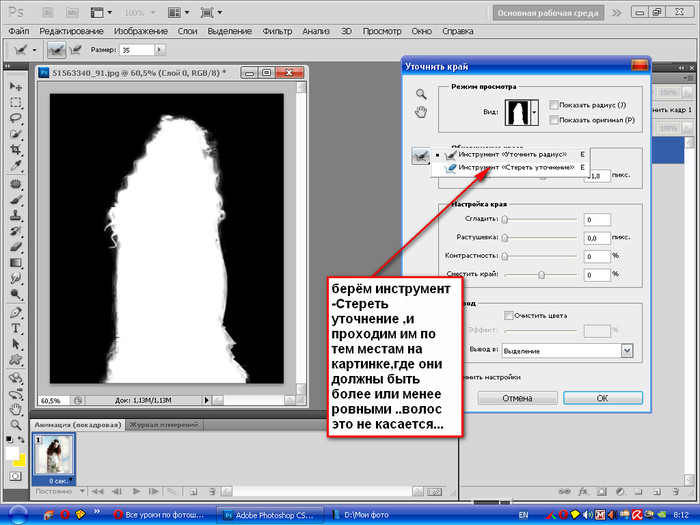
Task: Select the Quick Selection tool
Action: [16, 134]
